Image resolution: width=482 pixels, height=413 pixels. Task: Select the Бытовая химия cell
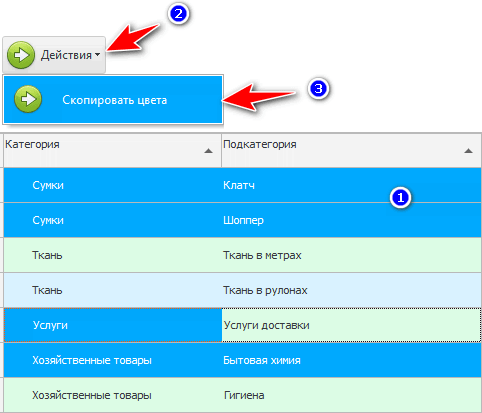(x=351, y=360)
